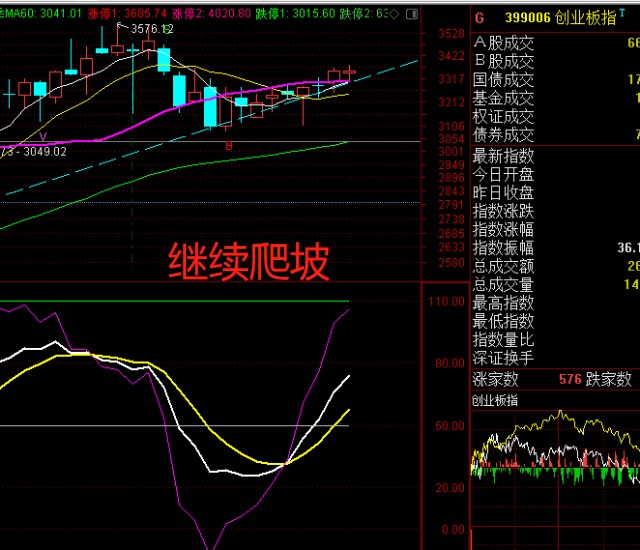The width and height of the screenshot is (640, 550).
Task: Click the 国债成交 row
Action: tap(504, 80)
